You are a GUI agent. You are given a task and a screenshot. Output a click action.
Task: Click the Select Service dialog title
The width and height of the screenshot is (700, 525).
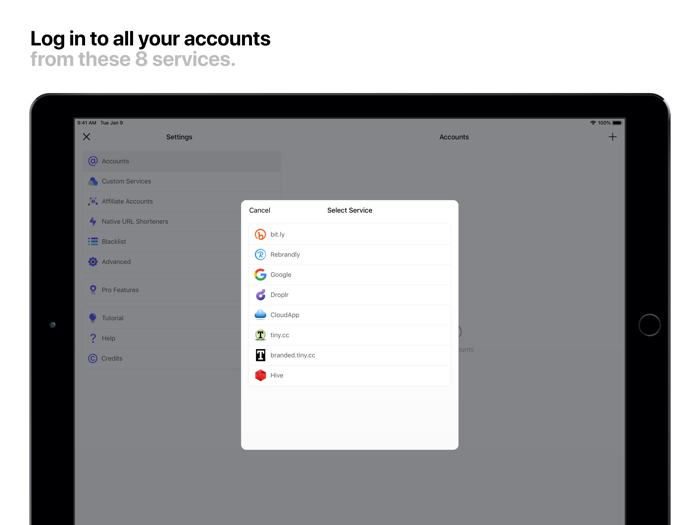[350, 210]
